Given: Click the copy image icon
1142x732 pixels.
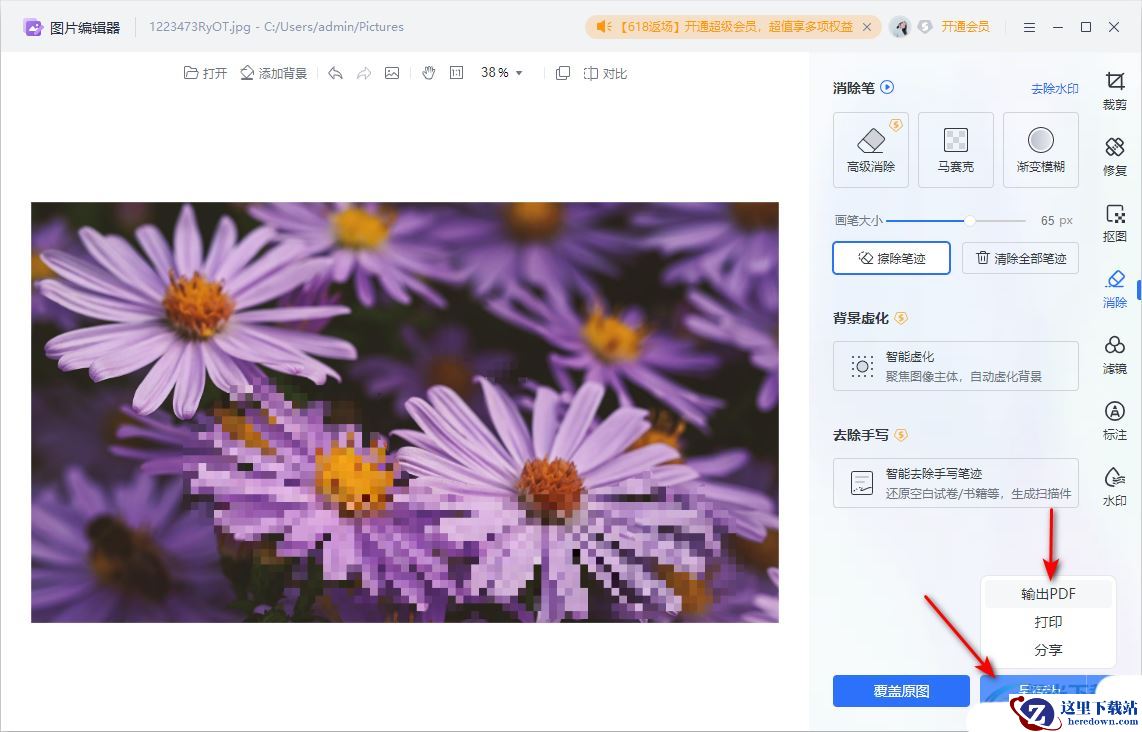Looking at the screenshot, I should coord(563,73).
